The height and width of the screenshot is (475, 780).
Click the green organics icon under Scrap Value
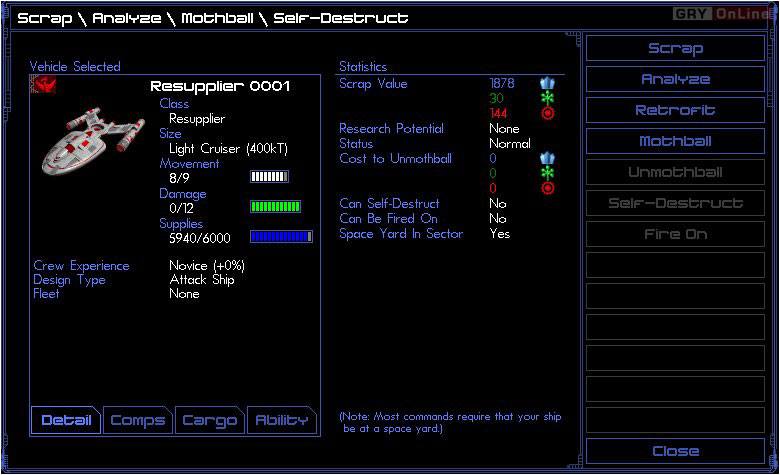[x=546, y=99]
